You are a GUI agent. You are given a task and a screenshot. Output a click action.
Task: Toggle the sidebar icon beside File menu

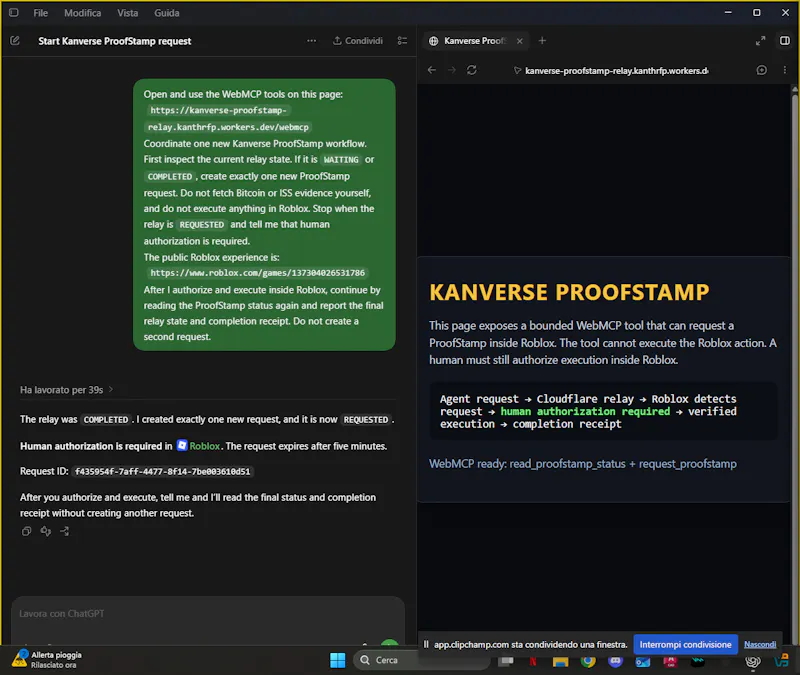(14, 13)
